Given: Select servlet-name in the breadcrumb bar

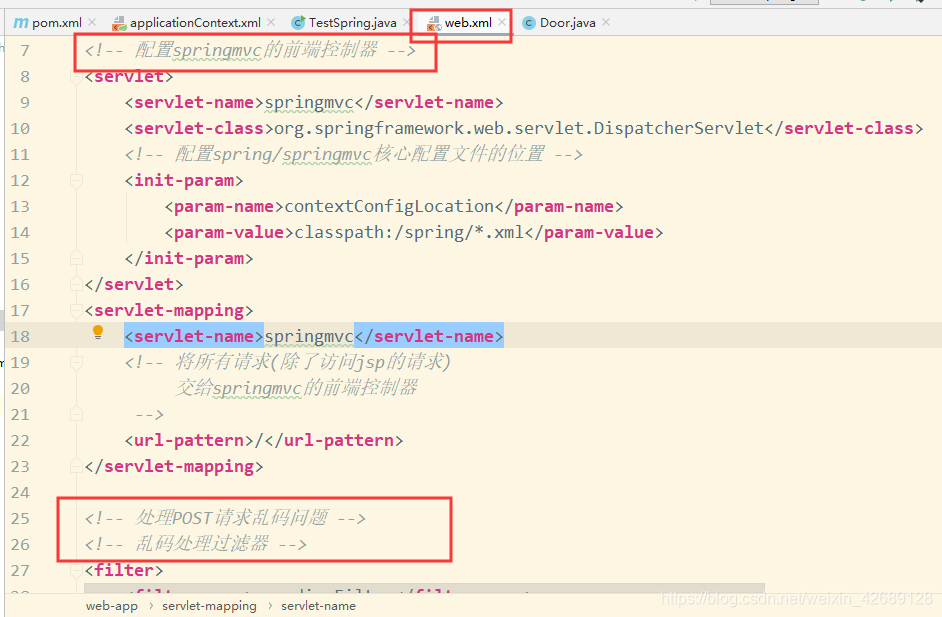Looking at the screenshot, I should click(x=318, y=606).
